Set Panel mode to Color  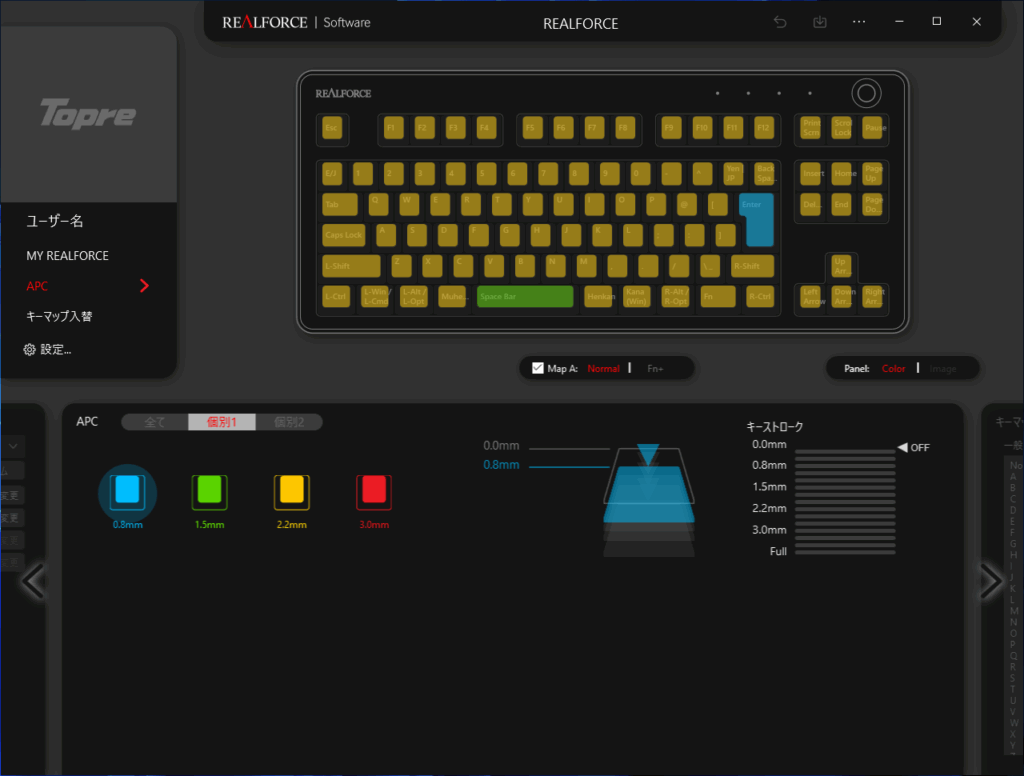coord(893,368)
